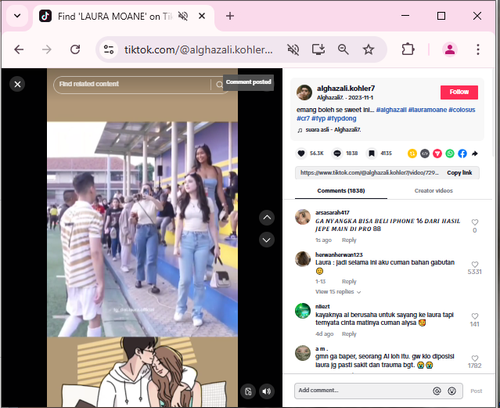Go to next video with down arrow
The image size is (500, 408).
(x=267, y=240)
